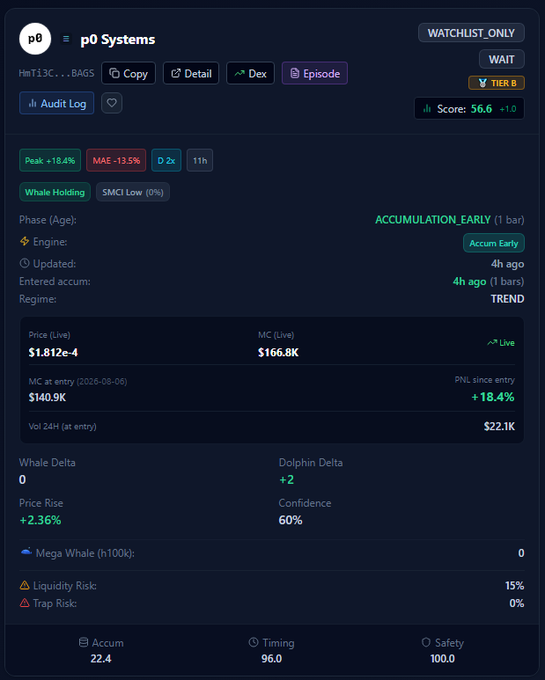Click the Dolphin Delta +2 value
Screen dimensions: 545x680
pos(287,480)
